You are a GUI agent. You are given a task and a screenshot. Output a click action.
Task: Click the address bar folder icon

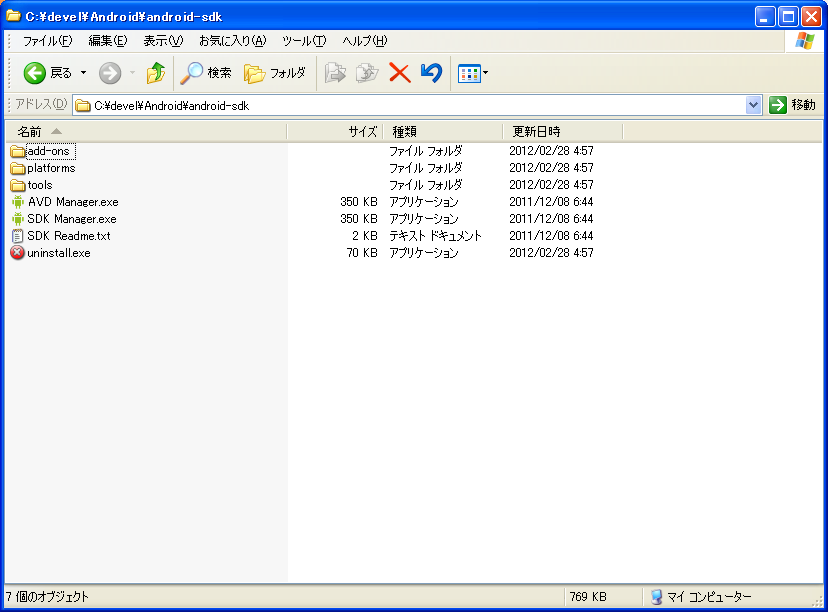coord(82,106)
